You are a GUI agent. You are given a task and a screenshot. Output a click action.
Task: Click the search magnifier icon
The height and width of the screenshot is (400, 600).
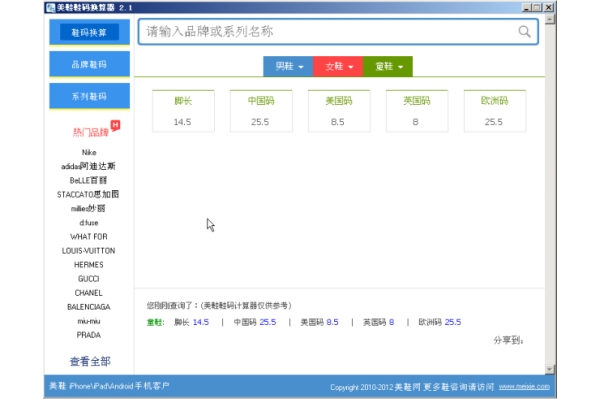(x=524, y=31)
